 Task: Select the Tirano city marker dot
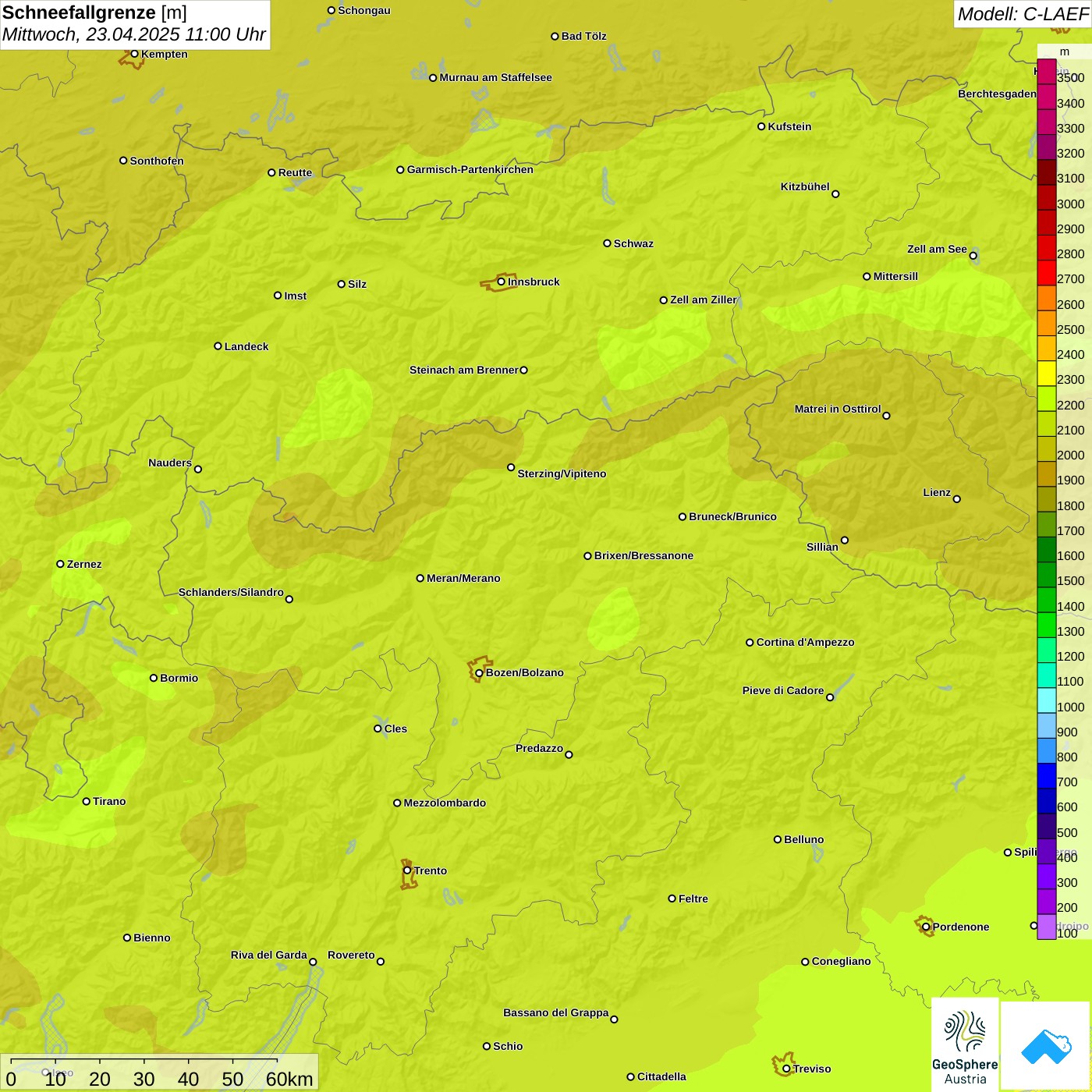pos(87,801)
